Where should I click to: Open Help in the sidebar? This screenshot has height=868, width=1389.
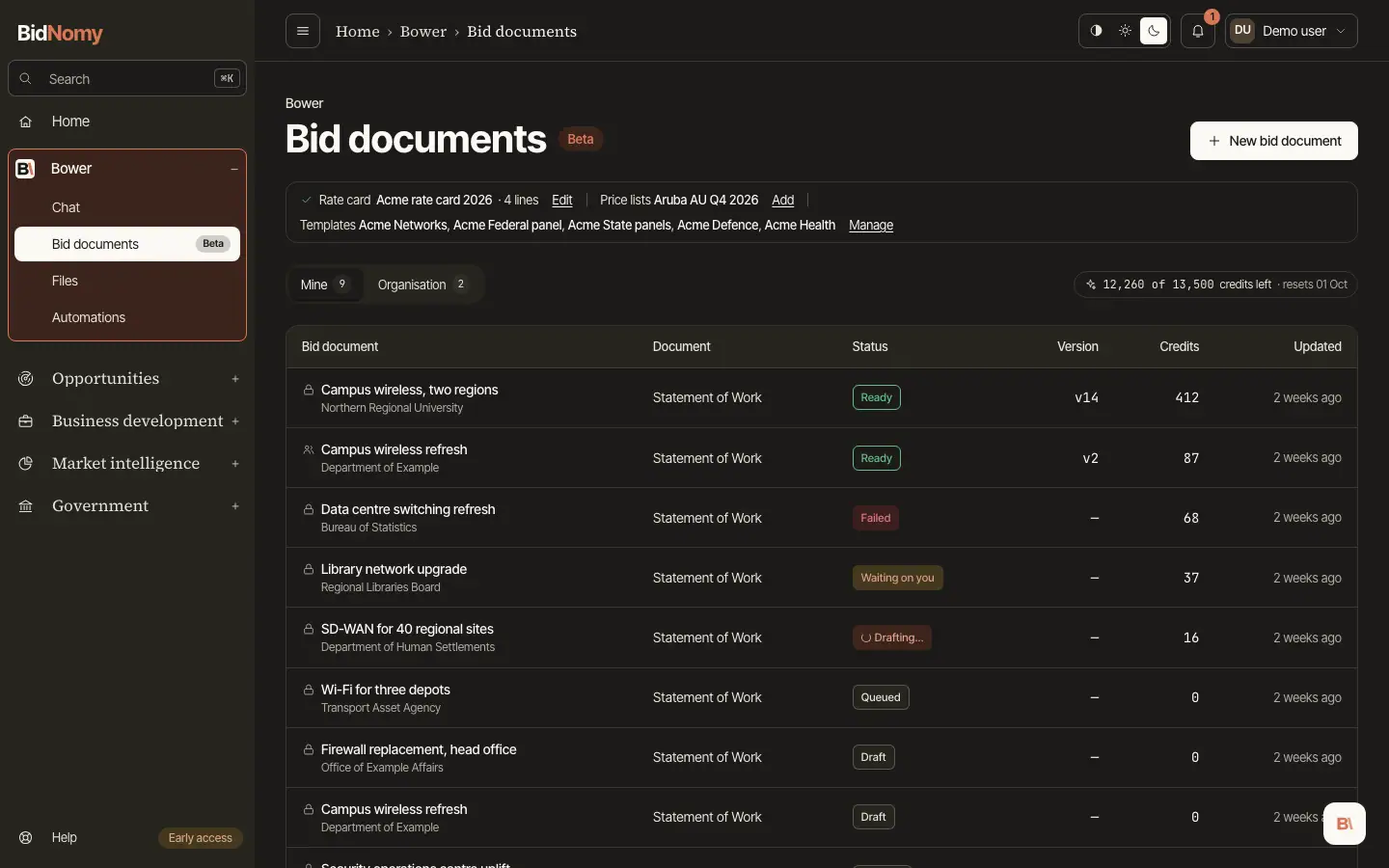point(64,837)
